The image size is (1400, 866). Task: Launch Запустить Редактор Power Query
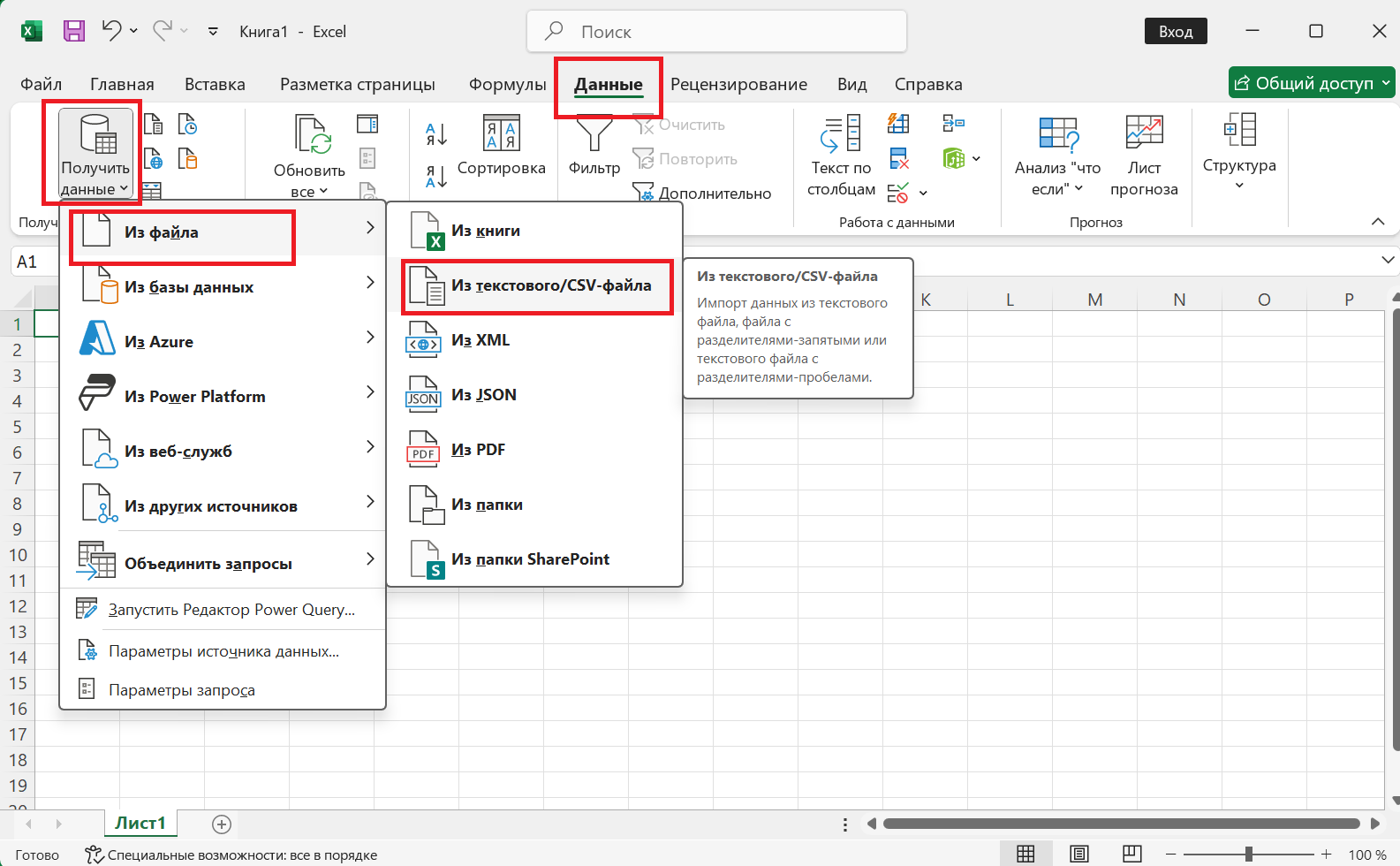pos(223,609)
